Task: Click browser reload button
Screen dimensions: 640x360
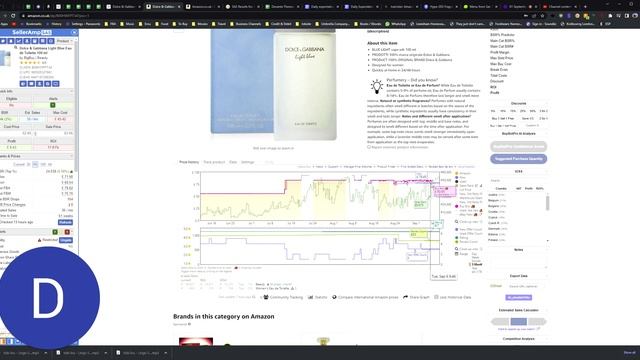Action: click(13, 16)
